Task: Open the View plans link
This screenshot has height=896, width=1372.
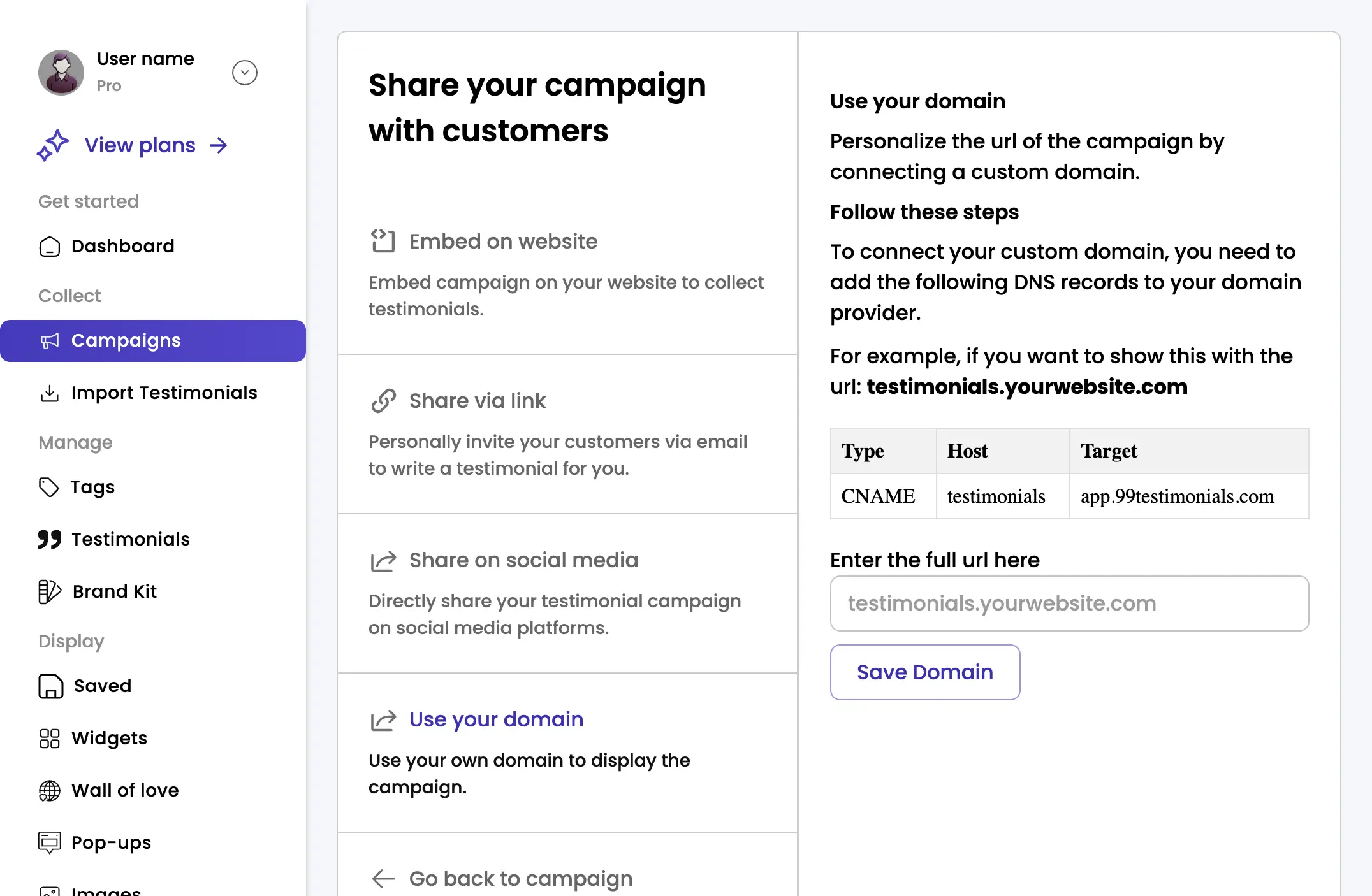Action: [x=140, y=145]
